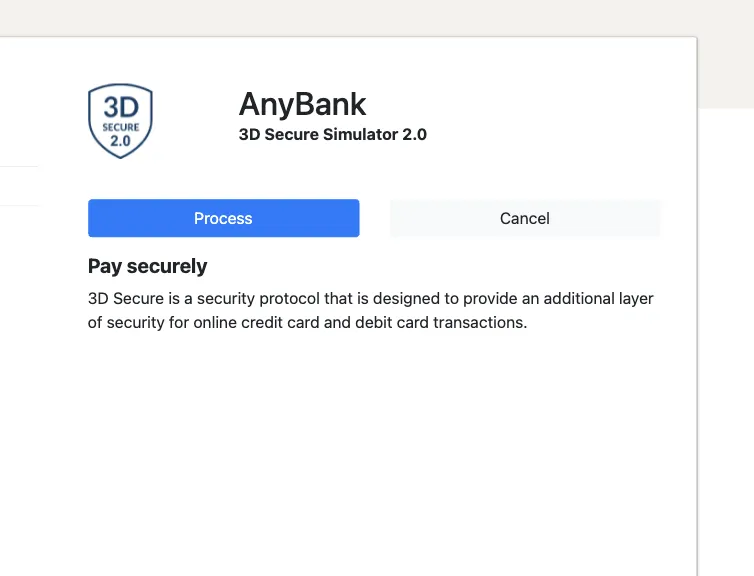Click the word "securely" in the heading

pyautogui.click(x=167, y=266)
